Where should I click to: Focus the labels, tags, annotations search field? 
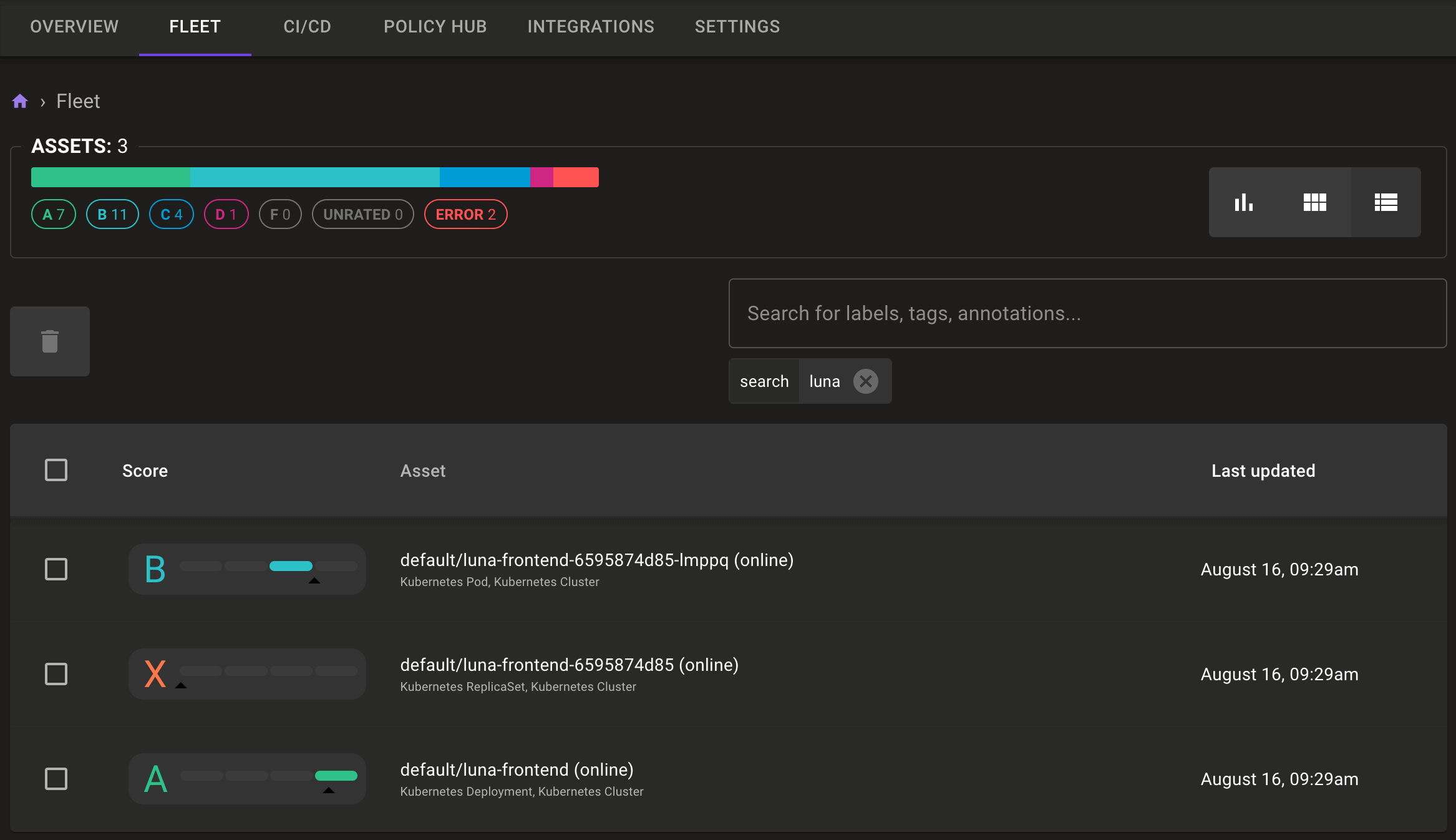pos(1087,313)
